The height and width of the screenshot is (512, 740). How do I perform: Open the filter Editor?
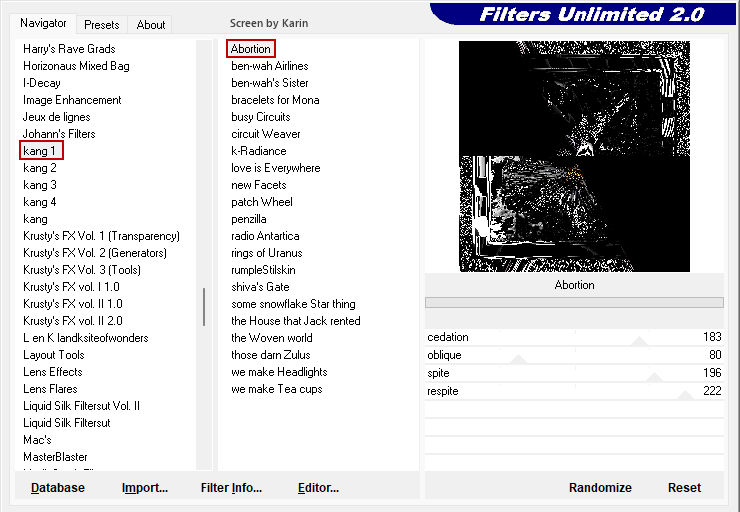pyautogui.click(x=318, y=488)
